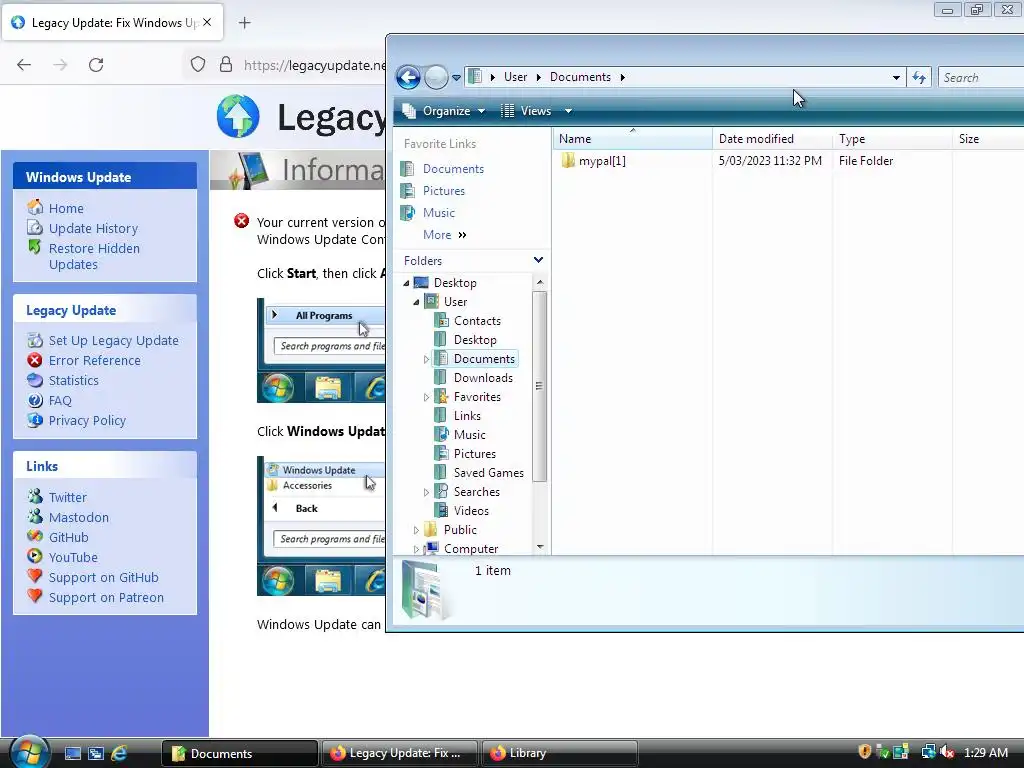Viewport: 1024px width, 768px height.
Task: Click Folders tree scrollbar down arrow
Action: point(540,547)
